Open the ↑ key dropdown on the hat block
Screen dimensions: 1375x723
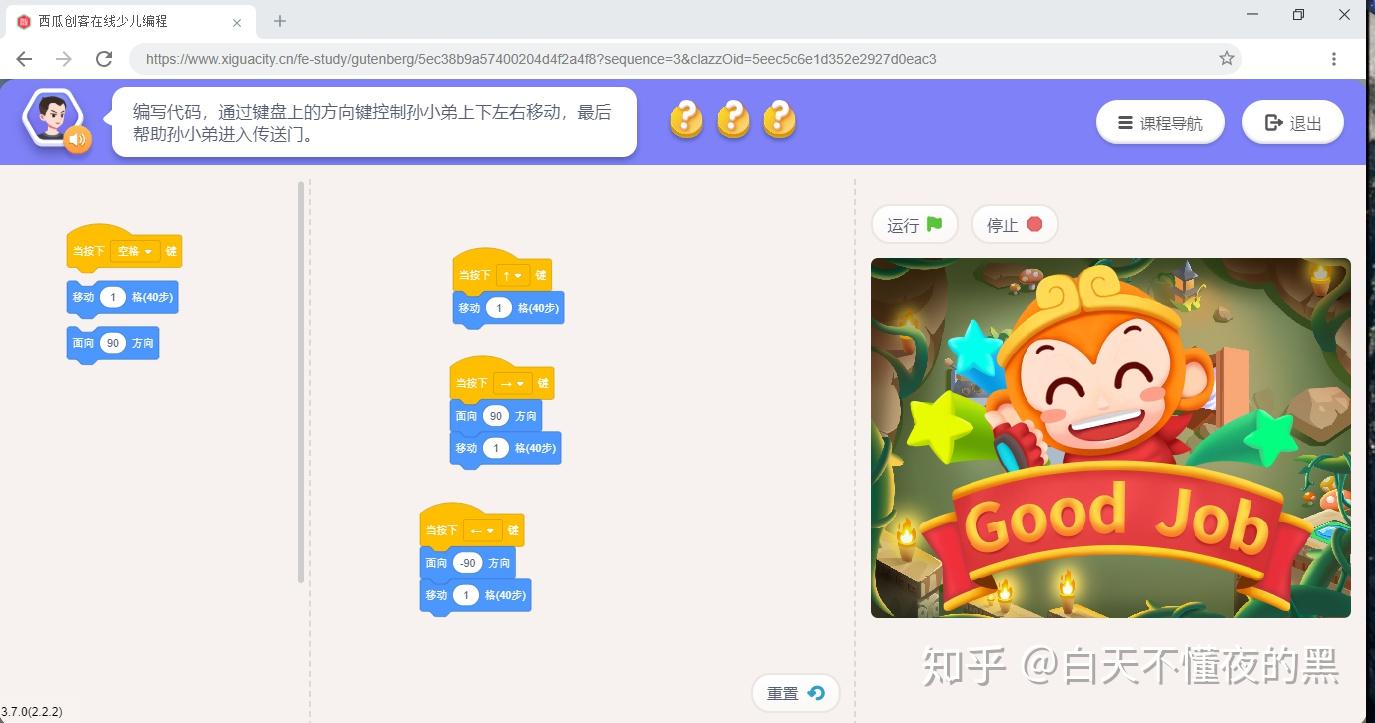(x=512, y=275)
